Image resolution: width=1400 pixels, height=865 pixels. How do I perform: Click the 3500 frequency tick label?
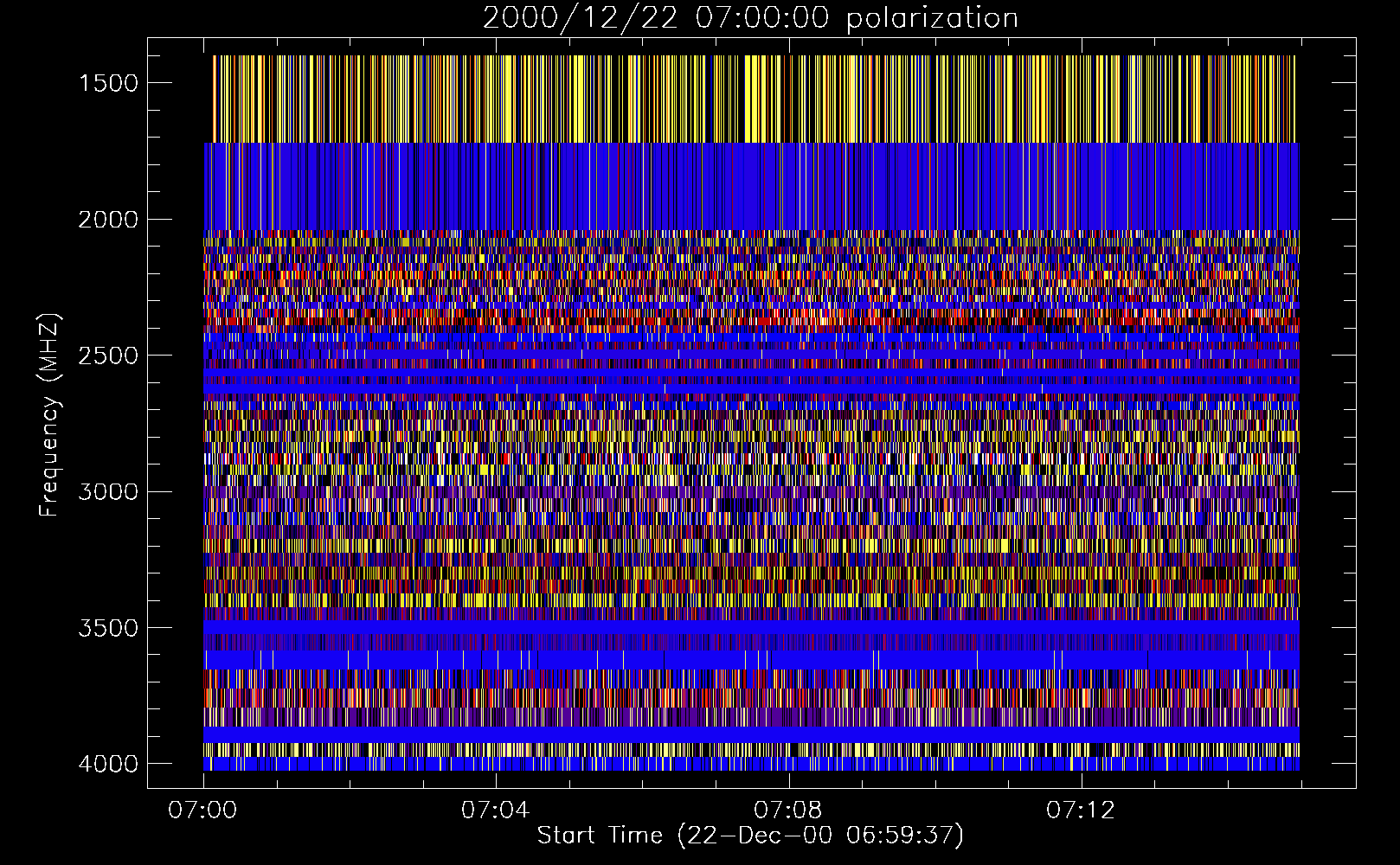click(x=108, y=628)
